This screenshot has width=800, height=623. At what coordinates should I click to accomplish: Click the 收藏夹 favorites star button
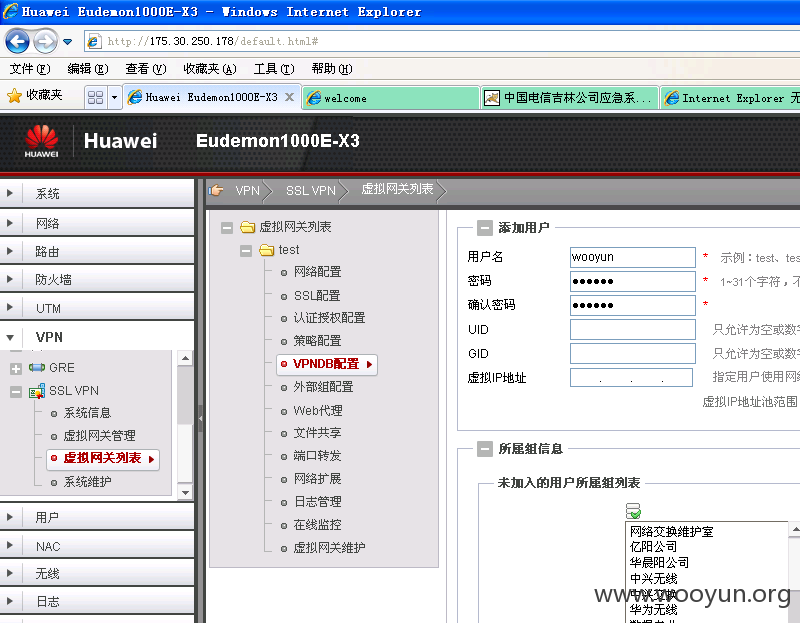click(35, 95)
